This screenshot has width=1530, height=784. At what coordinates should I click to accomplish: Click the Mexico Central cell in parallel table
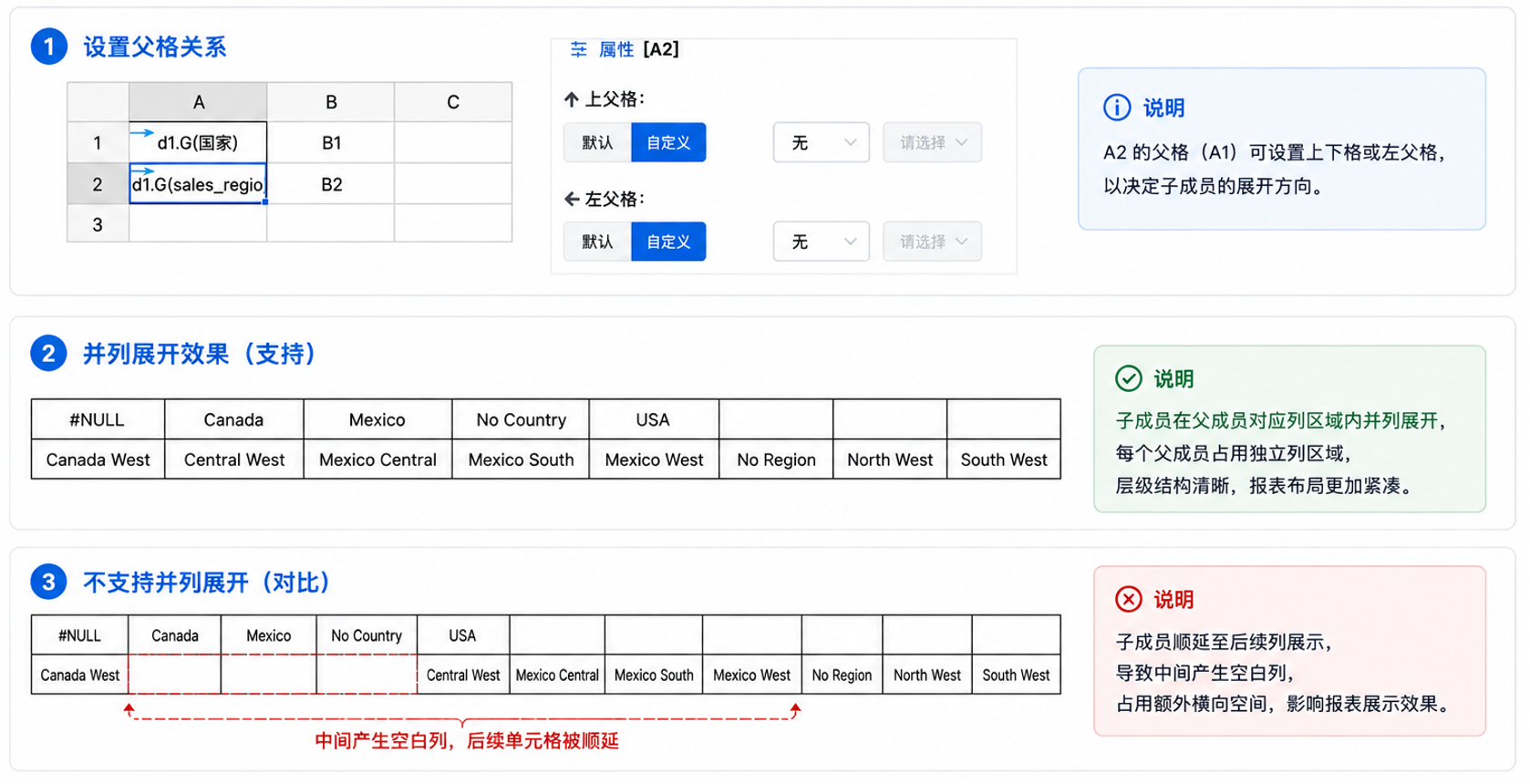click(377, 459)
